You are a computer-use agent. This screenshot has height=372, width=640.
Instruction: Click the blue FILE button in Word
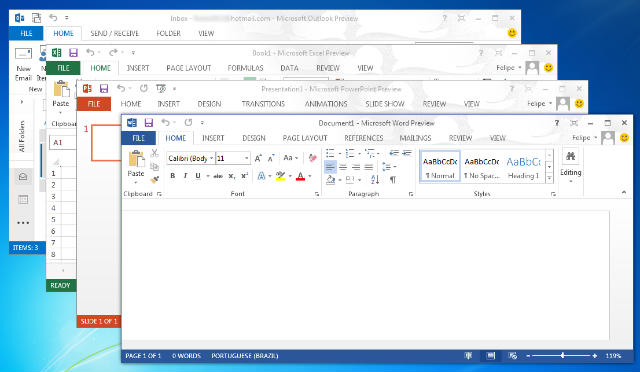point(138,138)
